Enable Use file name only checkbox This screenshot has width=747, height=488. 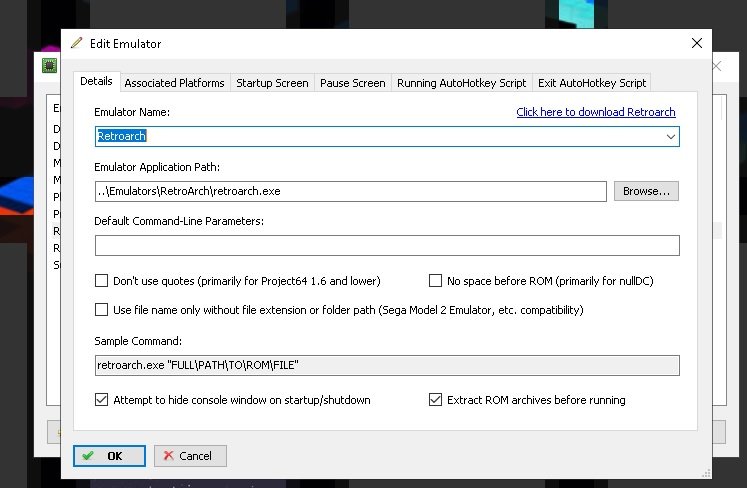coord(101,310)
